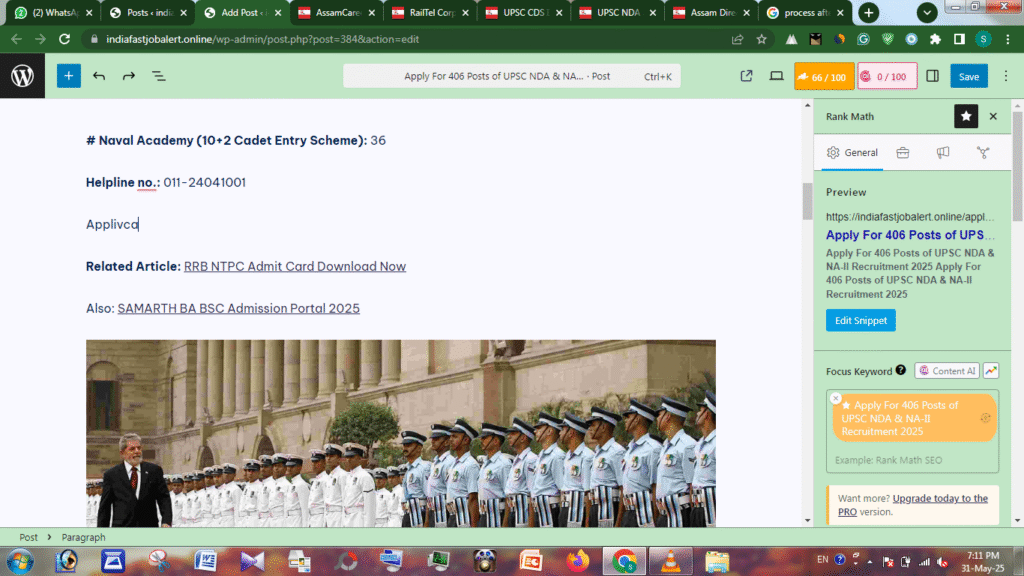Open the file explorer folder in taskbar
The width and height of the screenshot is (1024, 576).
click(x=716, y=561)
